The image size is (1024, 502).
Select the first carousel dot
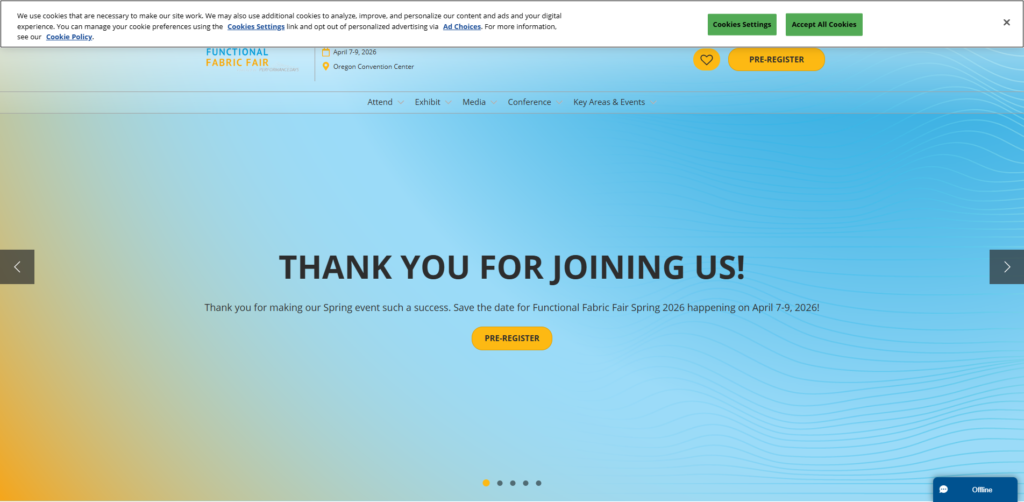tap(486, 483)
